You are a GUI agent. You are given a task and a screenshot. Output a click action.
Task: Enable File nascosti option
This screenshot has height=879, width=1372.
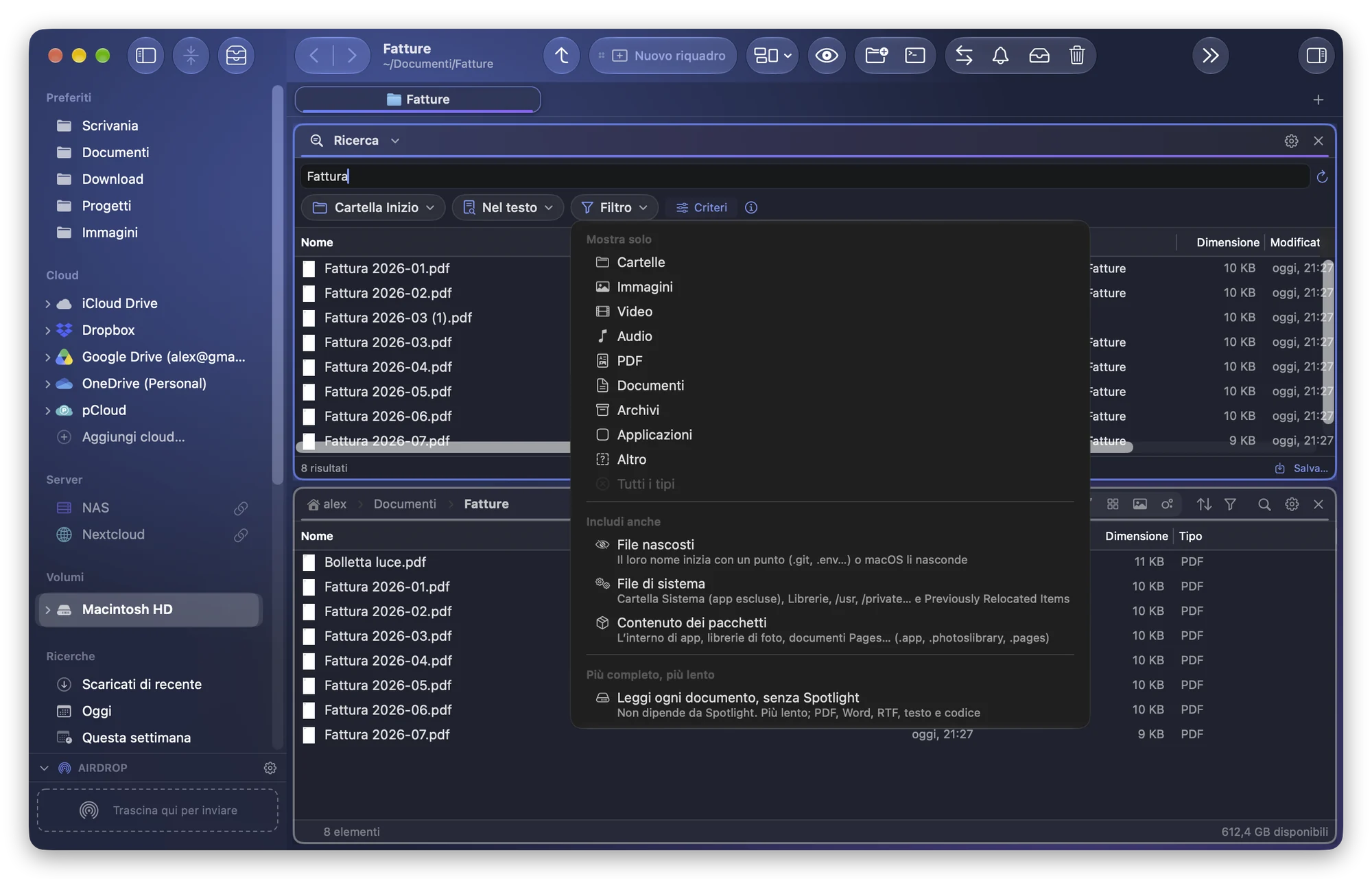830,552
